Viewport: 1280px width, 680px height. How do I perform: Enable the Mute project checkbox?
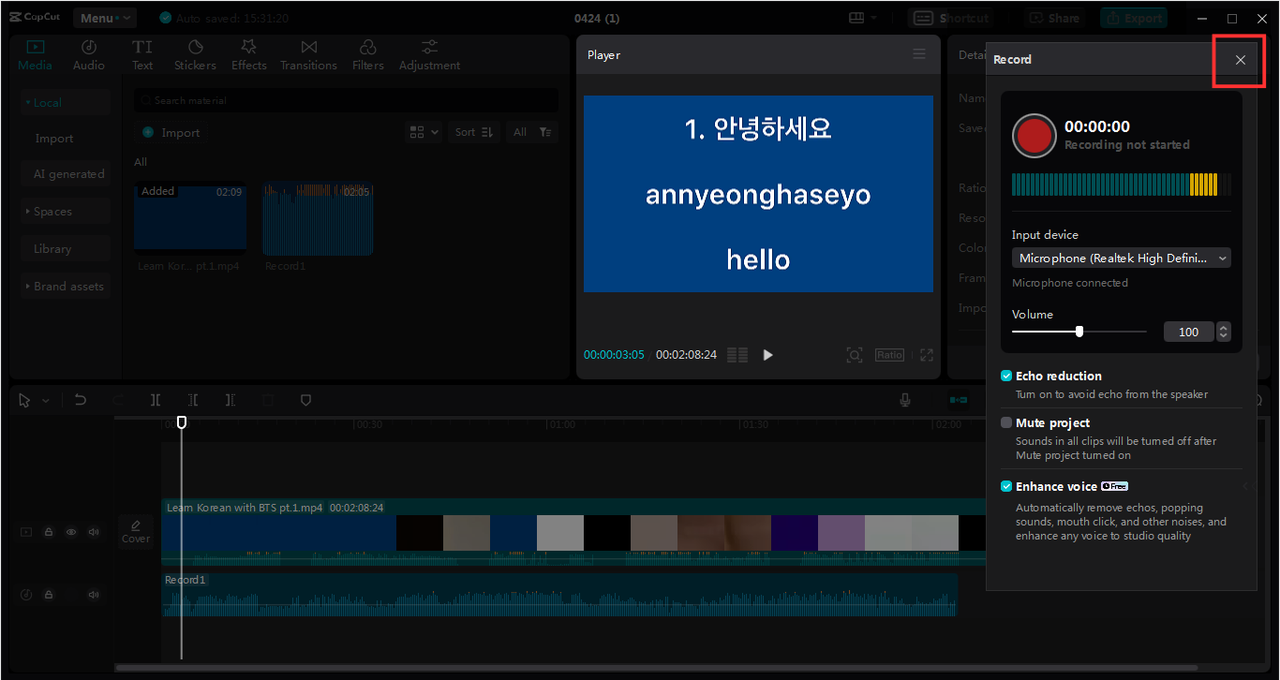[x=1006, y=423]
